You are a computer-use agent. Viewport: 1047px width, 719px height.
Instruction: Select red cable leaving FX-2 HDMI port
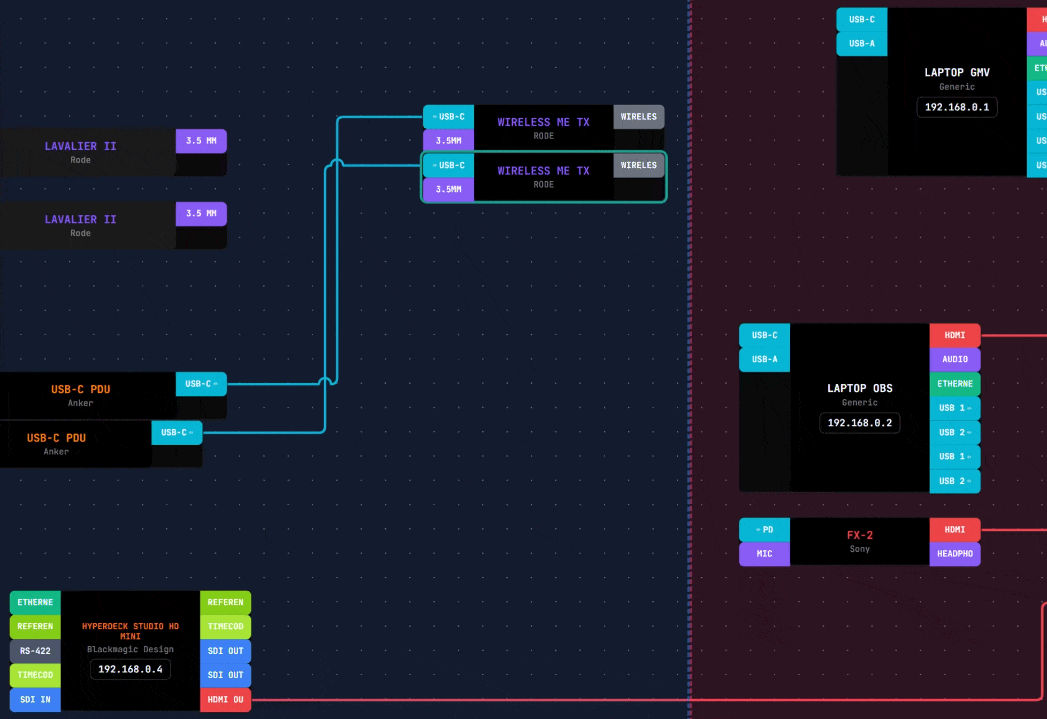[x=1014, y=529]
